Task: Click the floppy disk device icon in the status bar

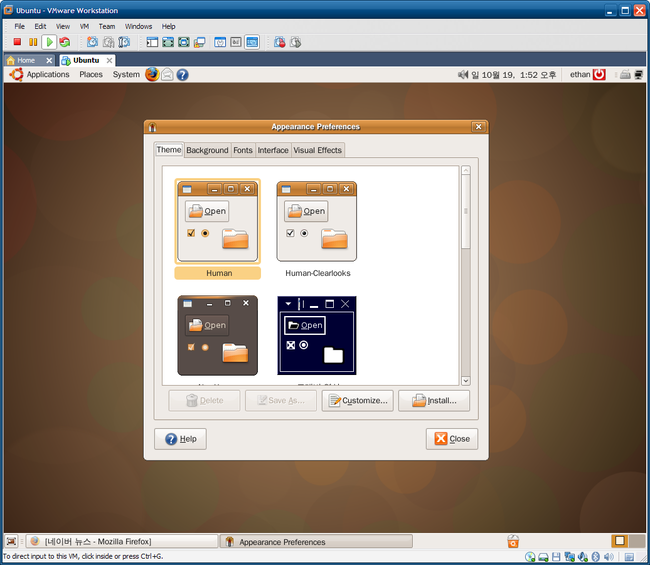Action: (556, 557)
